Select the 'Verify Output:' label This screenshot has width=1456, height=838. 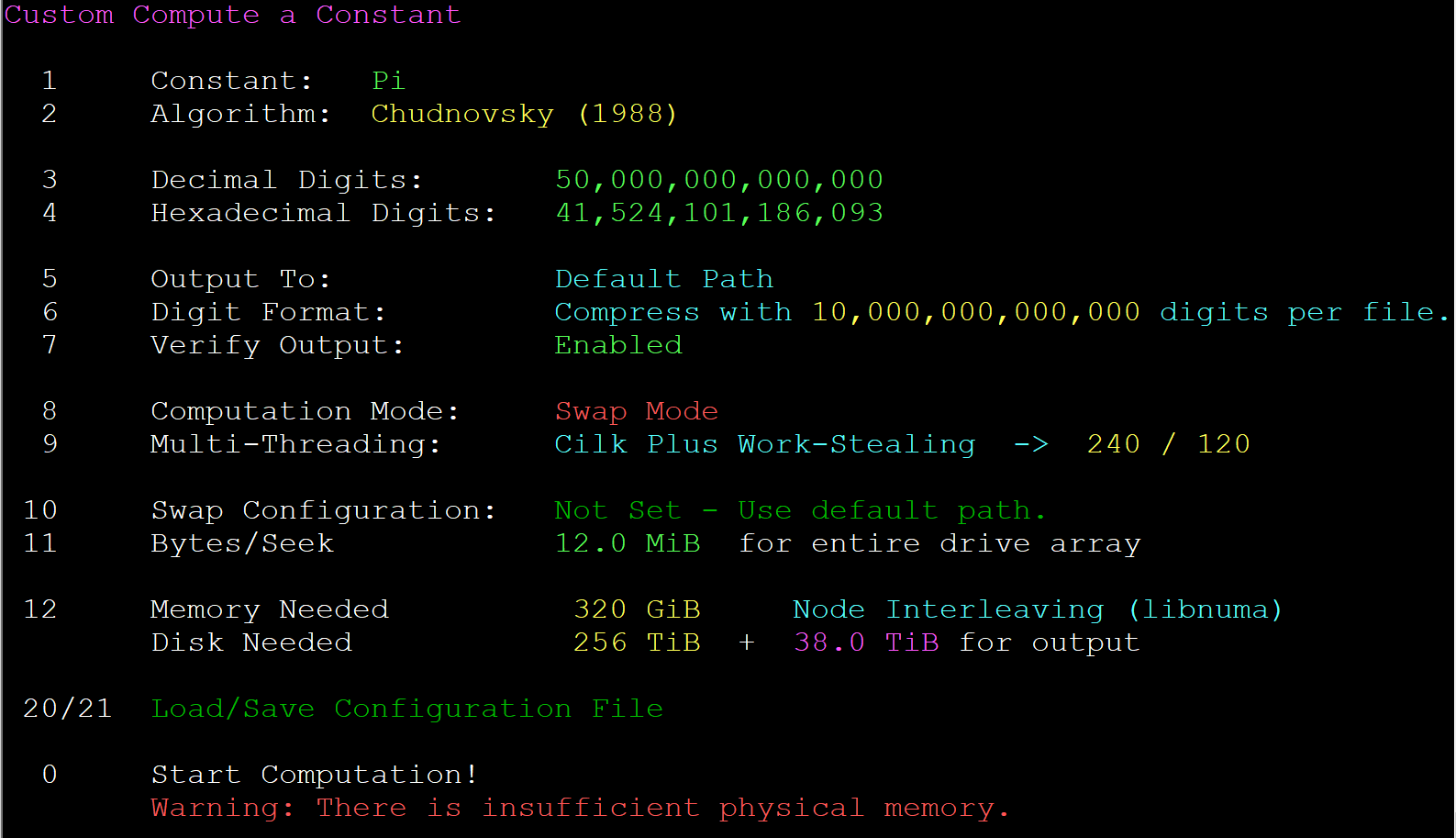click(x=277, y=345)
